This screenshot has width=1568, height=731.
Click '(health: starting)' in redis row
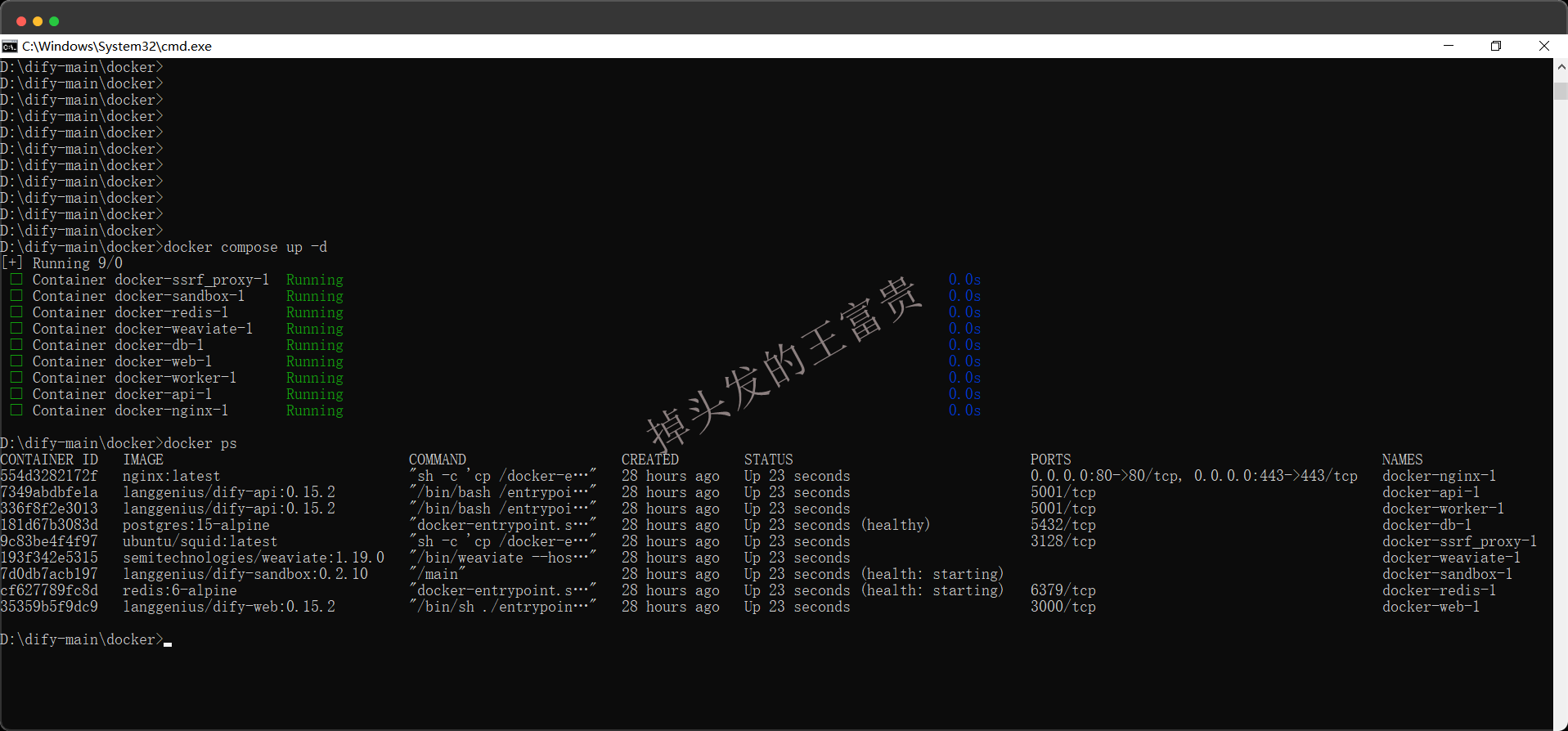tap(932, 590)
